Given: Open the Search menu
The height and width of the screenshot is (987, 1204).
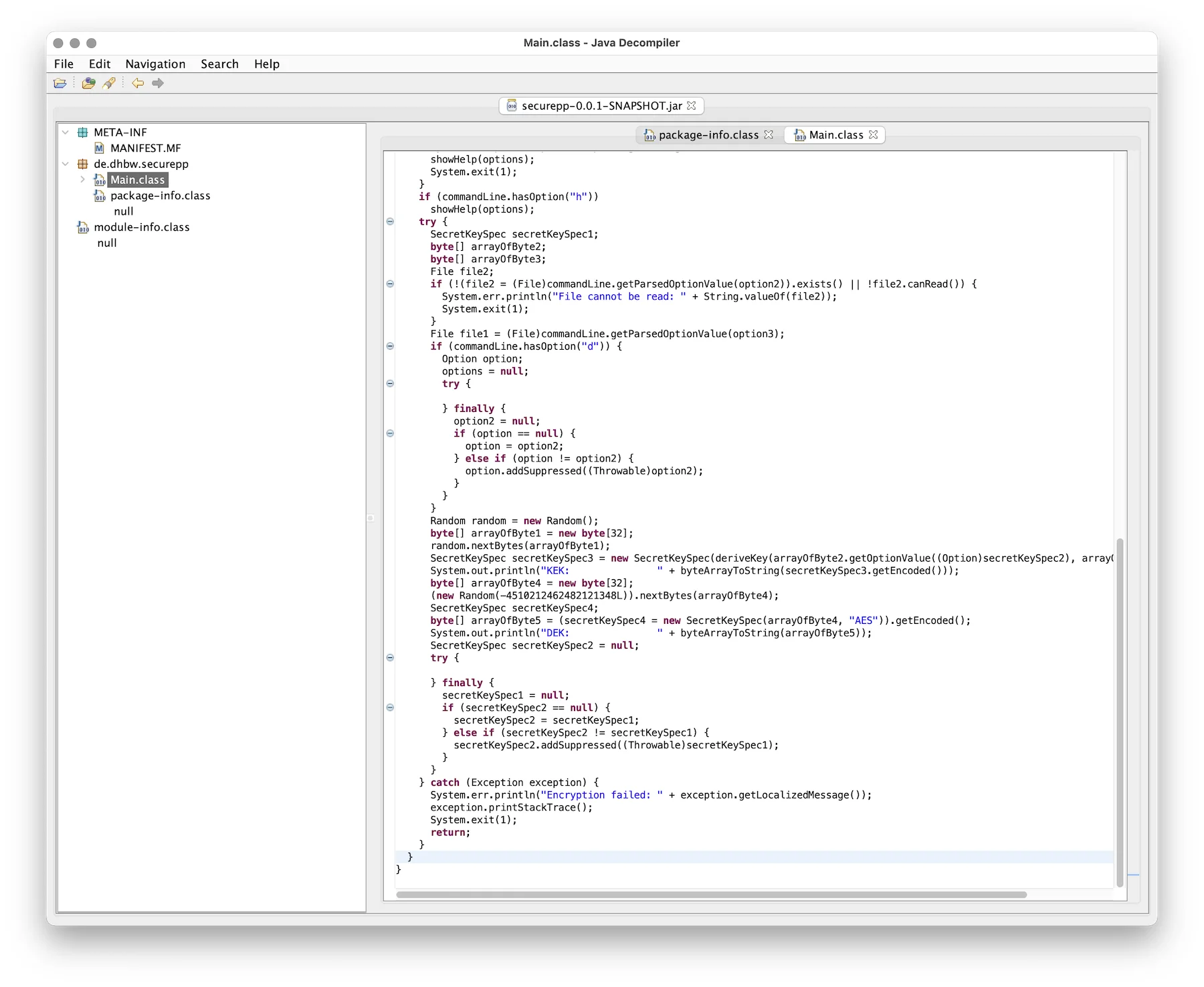Looking at the screenshot, I should tap(219, 64).
